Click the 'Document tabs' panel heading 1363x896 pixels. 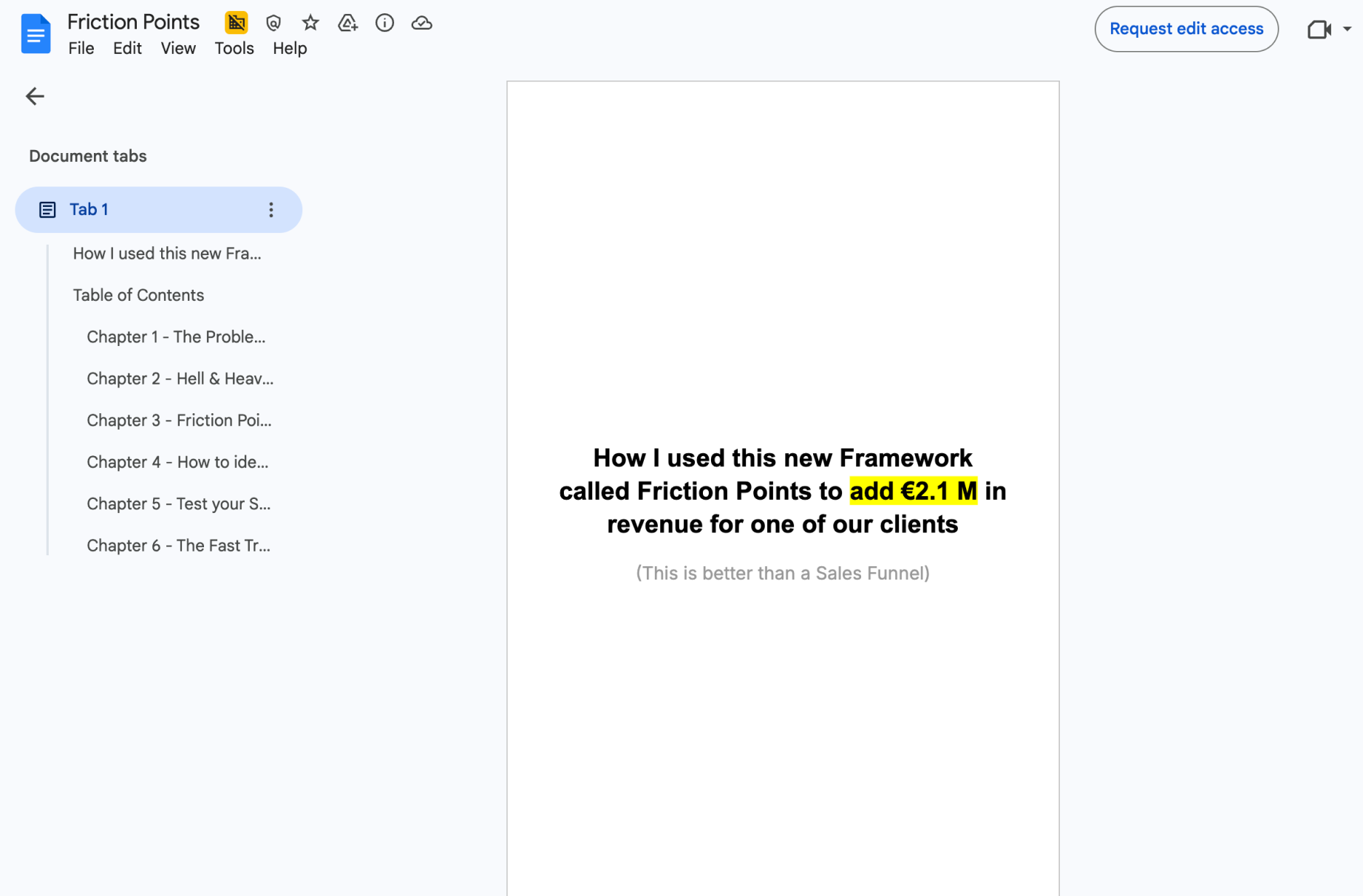[x=88, y=156]
